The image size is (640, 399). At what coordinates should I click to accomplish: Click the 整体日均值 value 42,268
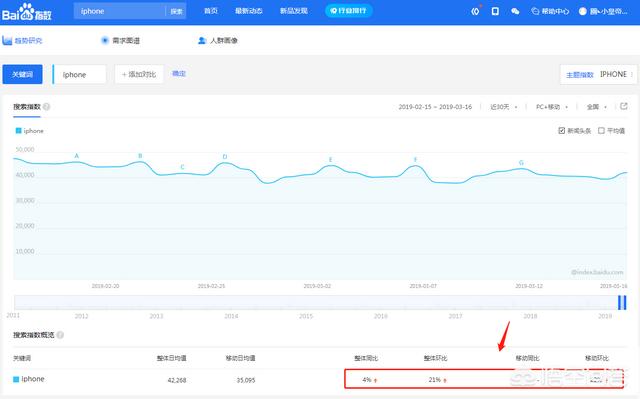(x=177, y=380)
